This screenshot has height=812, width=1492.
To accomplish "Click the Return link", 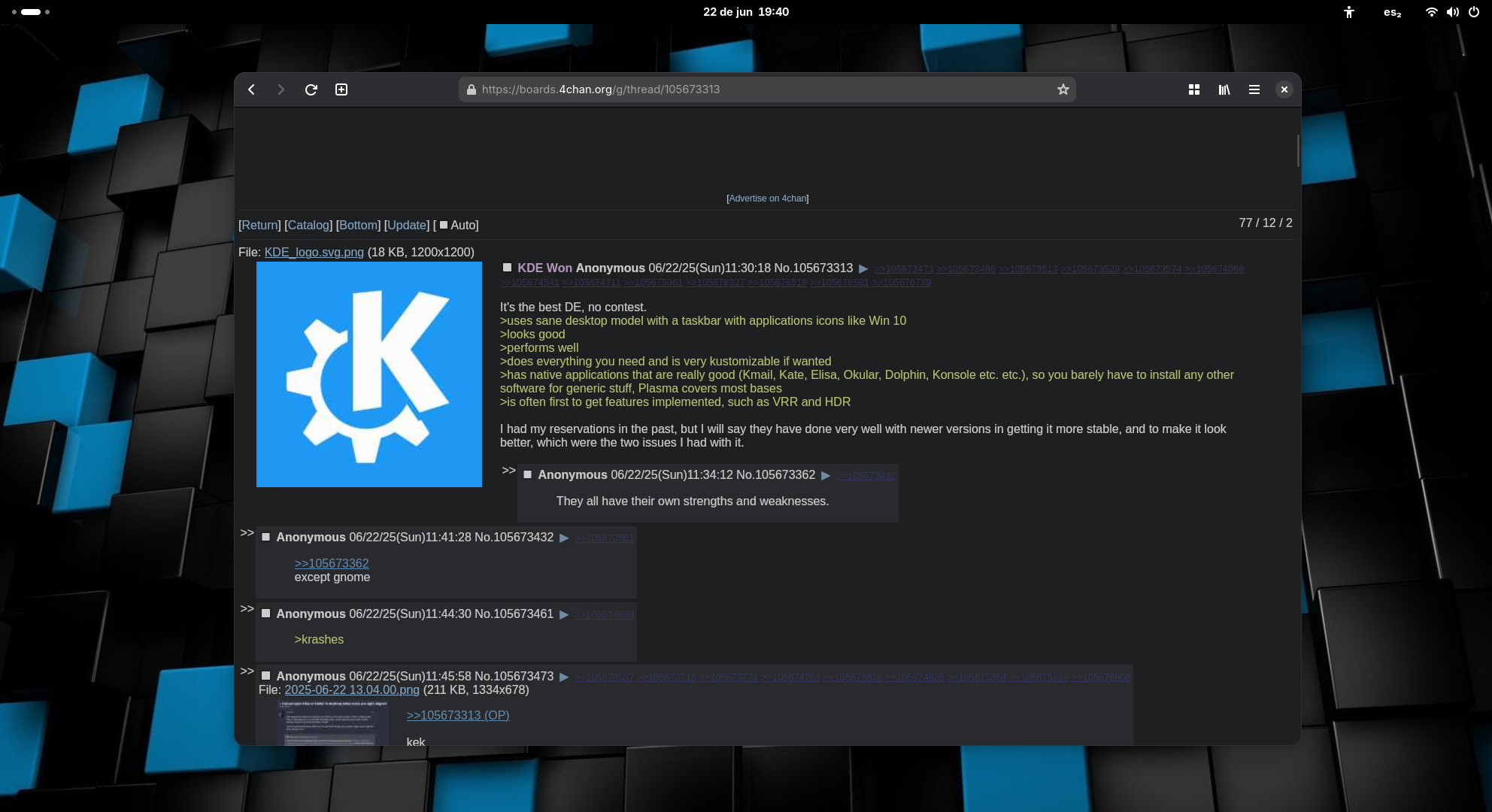I will [x=259, y=225].
